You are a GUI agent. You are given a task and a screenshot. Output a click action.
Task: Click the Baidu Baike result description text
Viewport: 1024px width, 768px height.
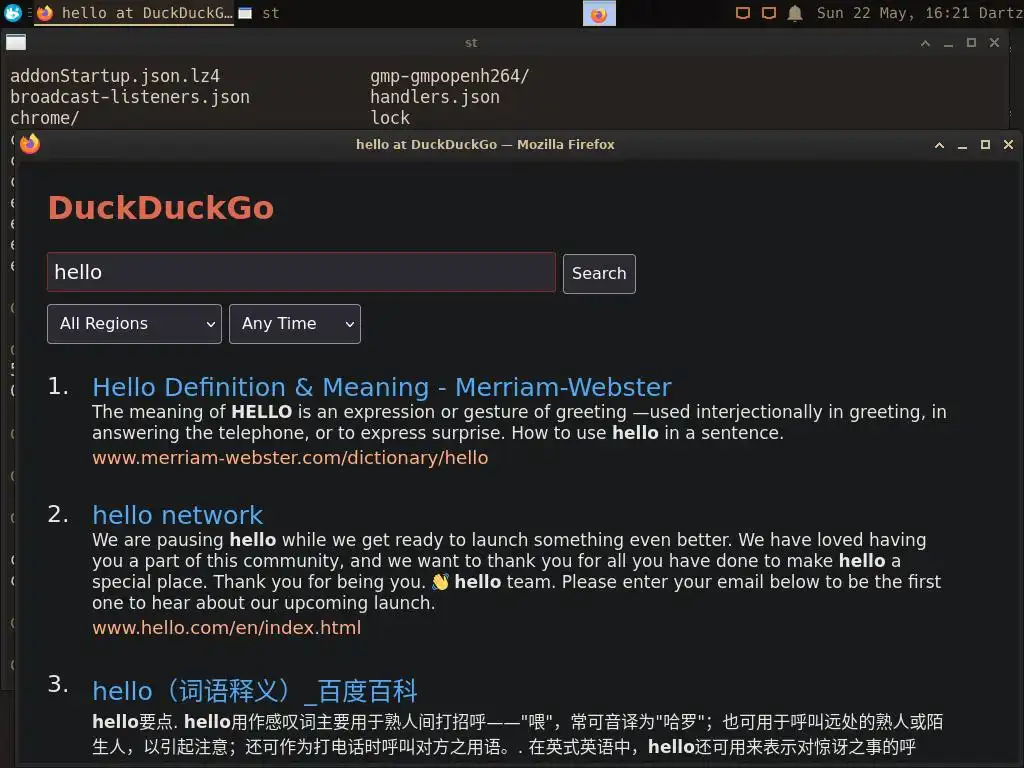[x=517, y=734]
